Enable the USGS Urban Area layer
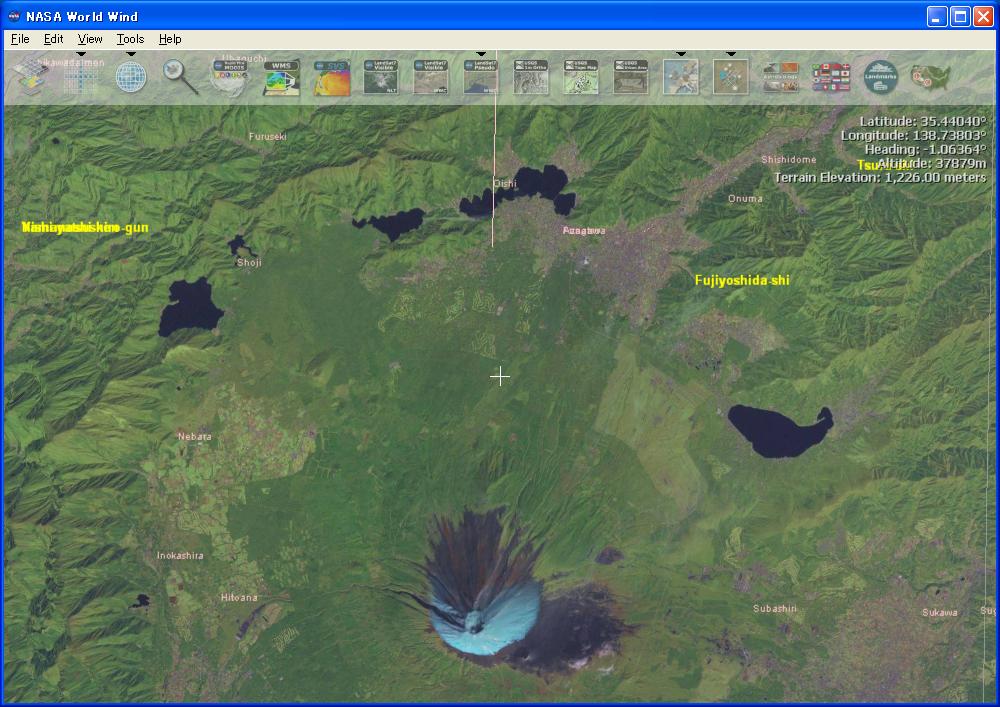Screen dimensions: 1000x707 pos(631,77)
